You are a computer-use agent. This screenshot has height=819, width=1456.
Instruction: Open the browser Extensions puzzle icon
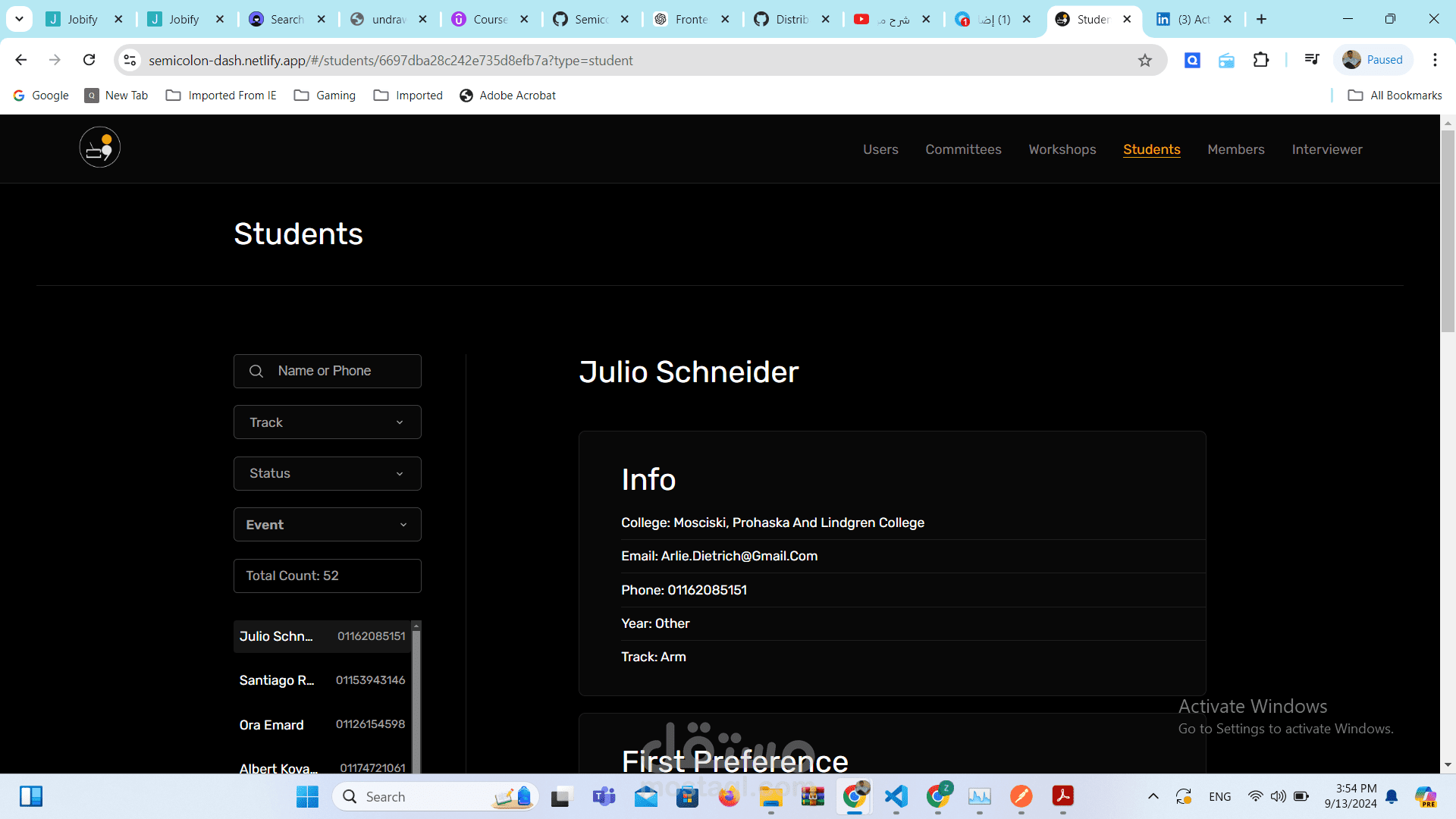[1260, 60]
